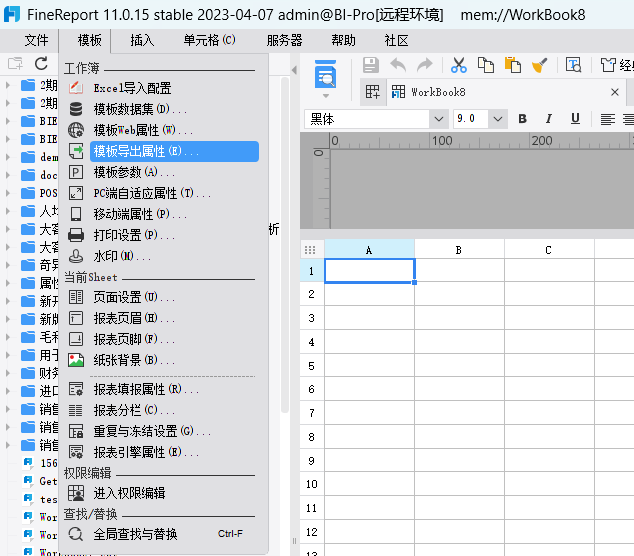The height and width of the screenshot is (556, 634).
Task: Select column B header
Action: 459,250
